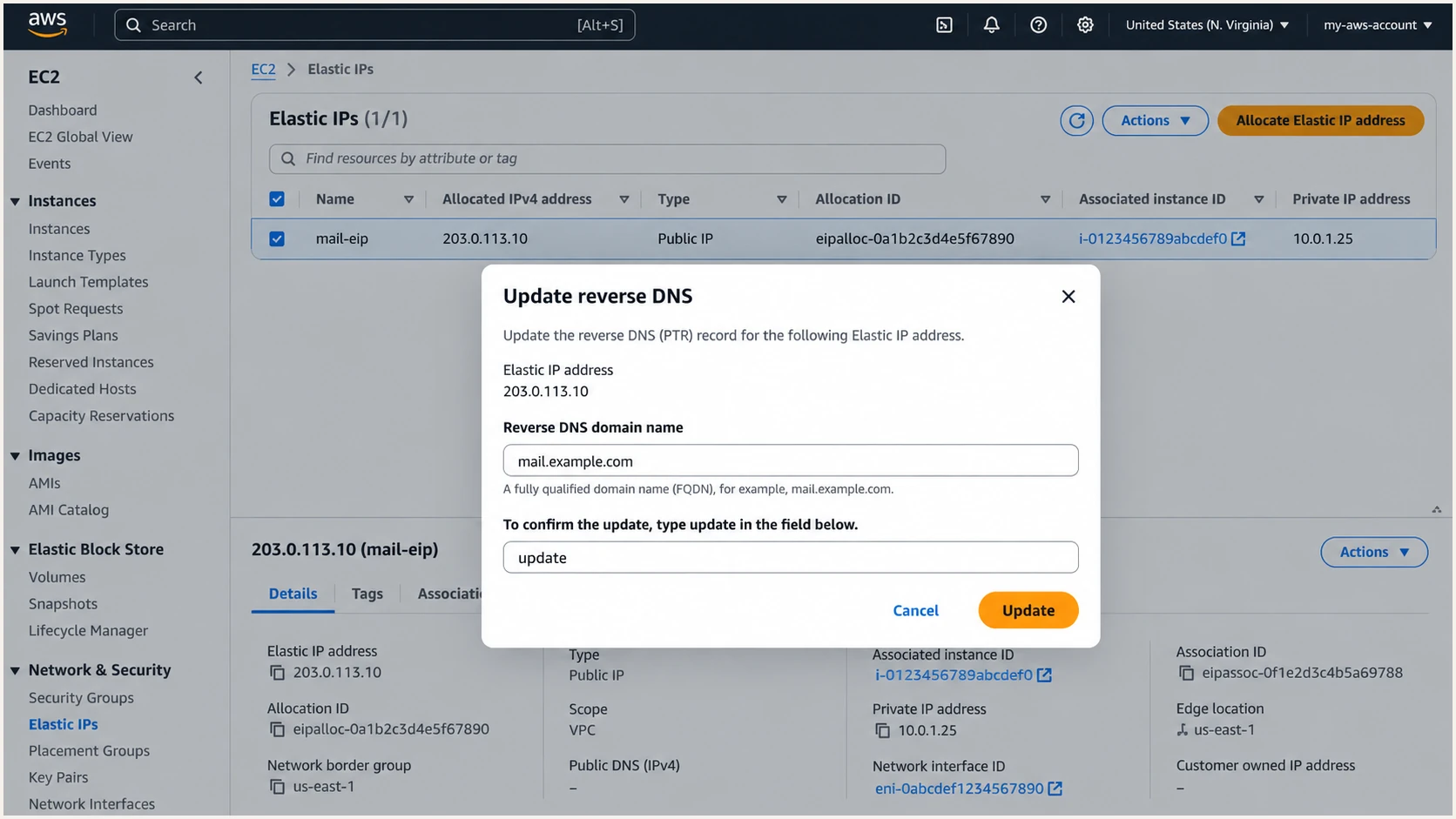This screenshot has height=819, width=1456.
Task: Open the region selector United States (N. Virginia)
Action: pos(1207,25)
